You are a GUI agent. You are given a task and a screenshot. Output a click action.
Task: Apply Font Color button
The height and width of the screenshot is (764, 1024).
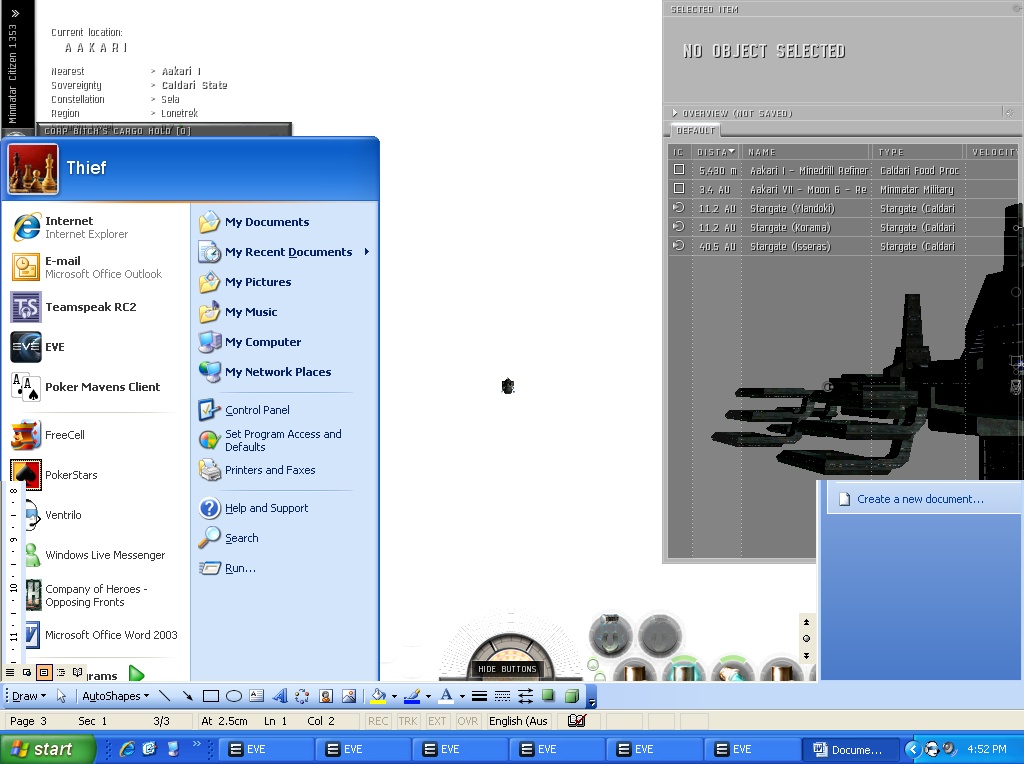pyautogui.click(x=446, y=696)
